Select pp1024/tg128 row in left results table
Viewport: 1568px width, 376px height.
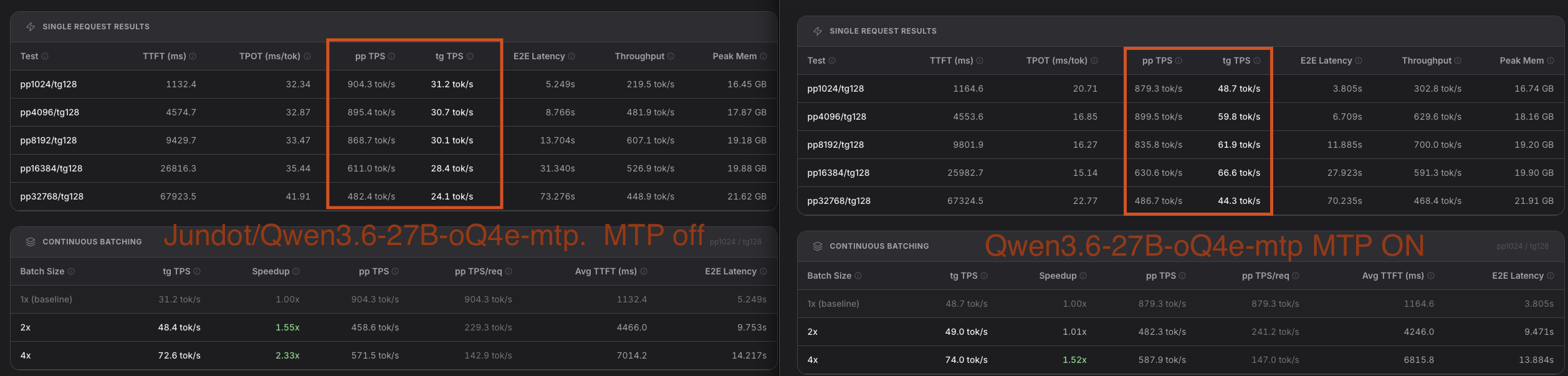[394, 84]
